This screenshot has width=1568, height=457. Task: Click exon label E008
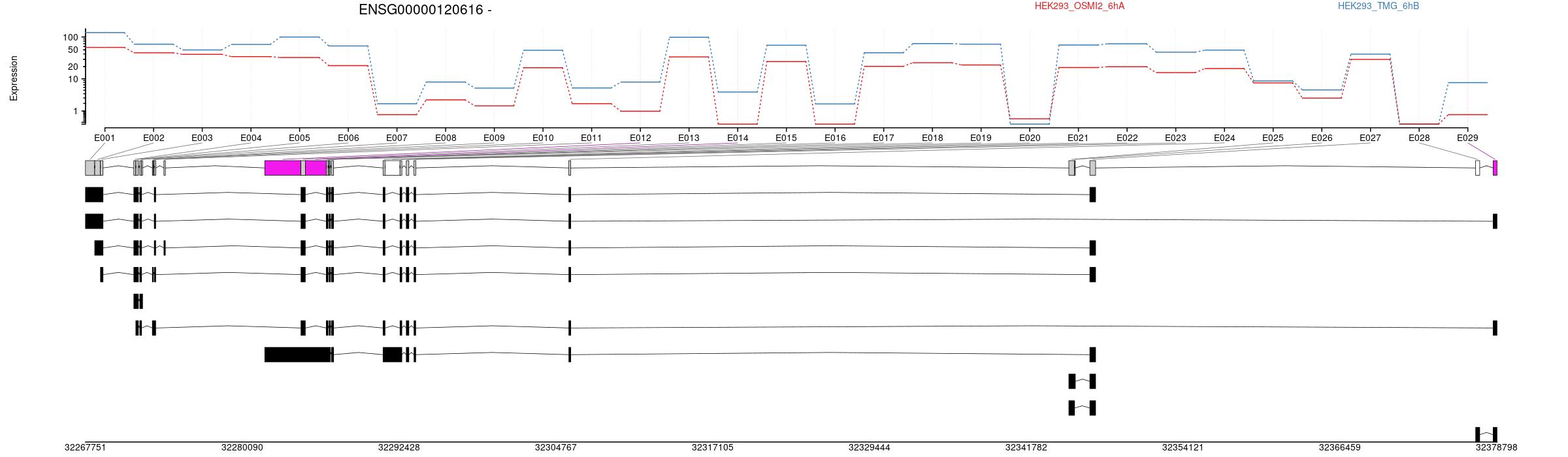[x=446, y=138]
